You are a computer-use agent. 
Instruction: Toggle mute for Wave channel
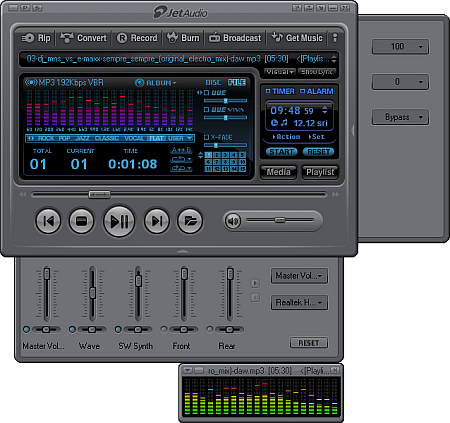(x=72, y=330)
